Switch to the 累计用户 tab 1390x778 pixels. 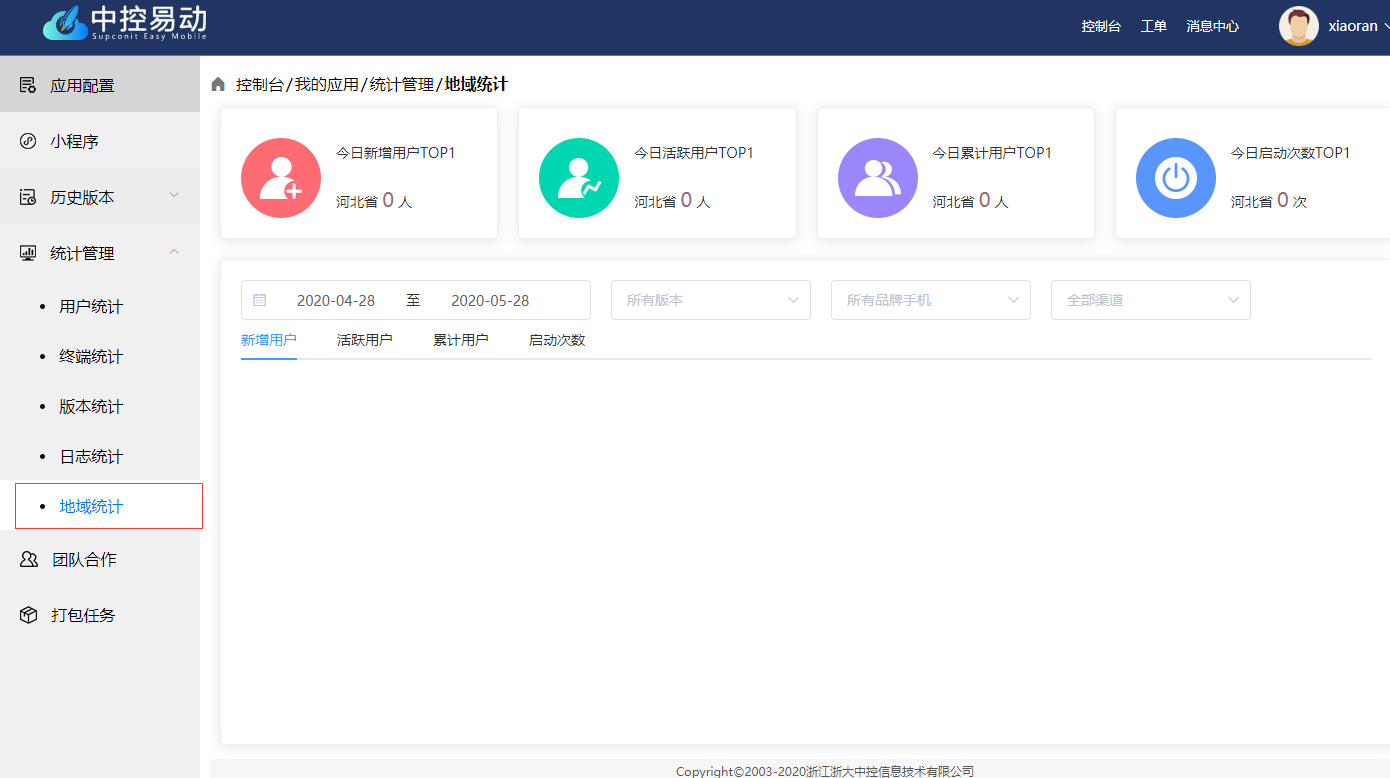tap(461, 340)
